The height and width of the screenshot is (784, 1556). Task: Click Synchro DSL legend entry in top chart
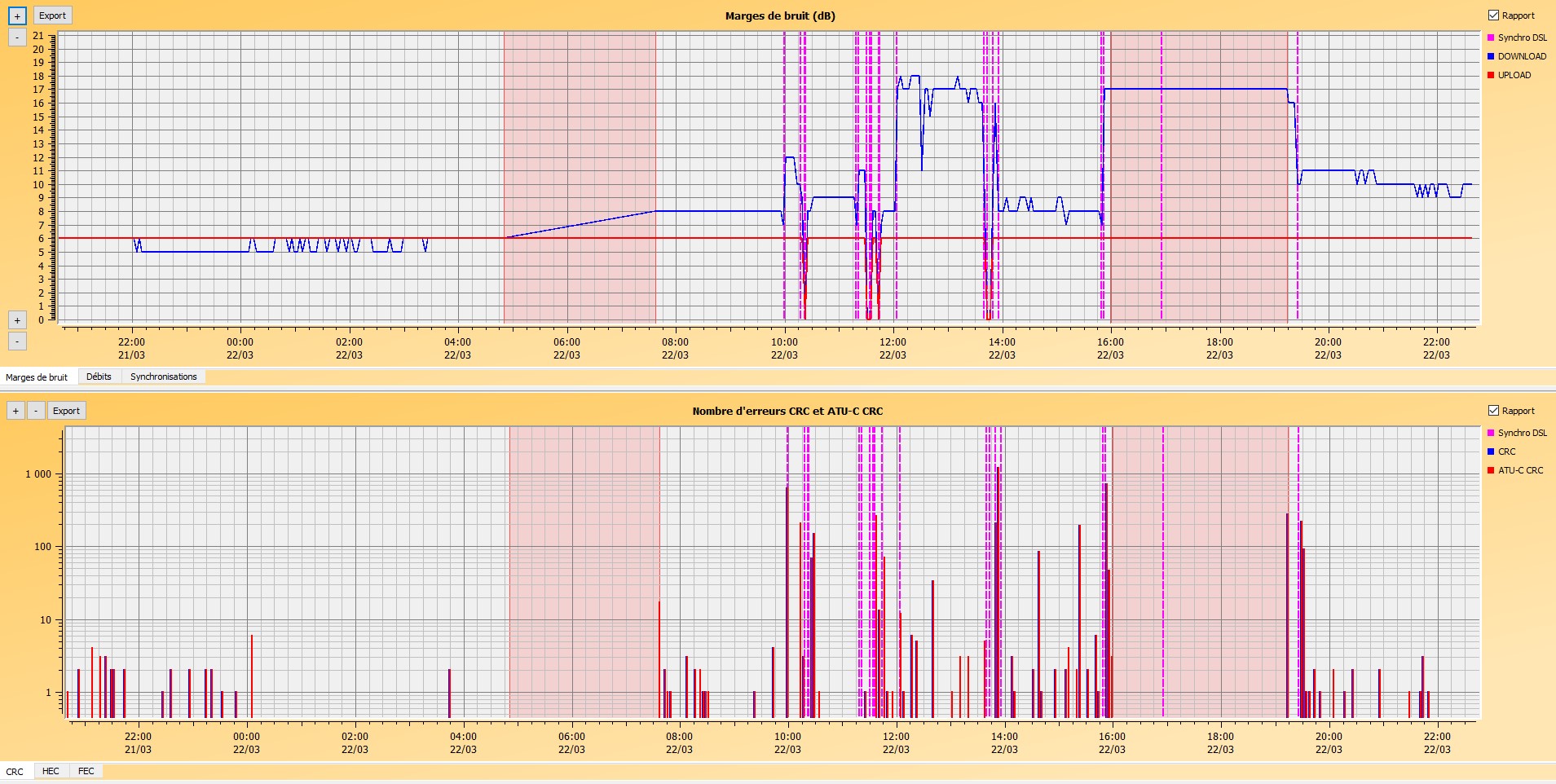tap(1521, 37)
